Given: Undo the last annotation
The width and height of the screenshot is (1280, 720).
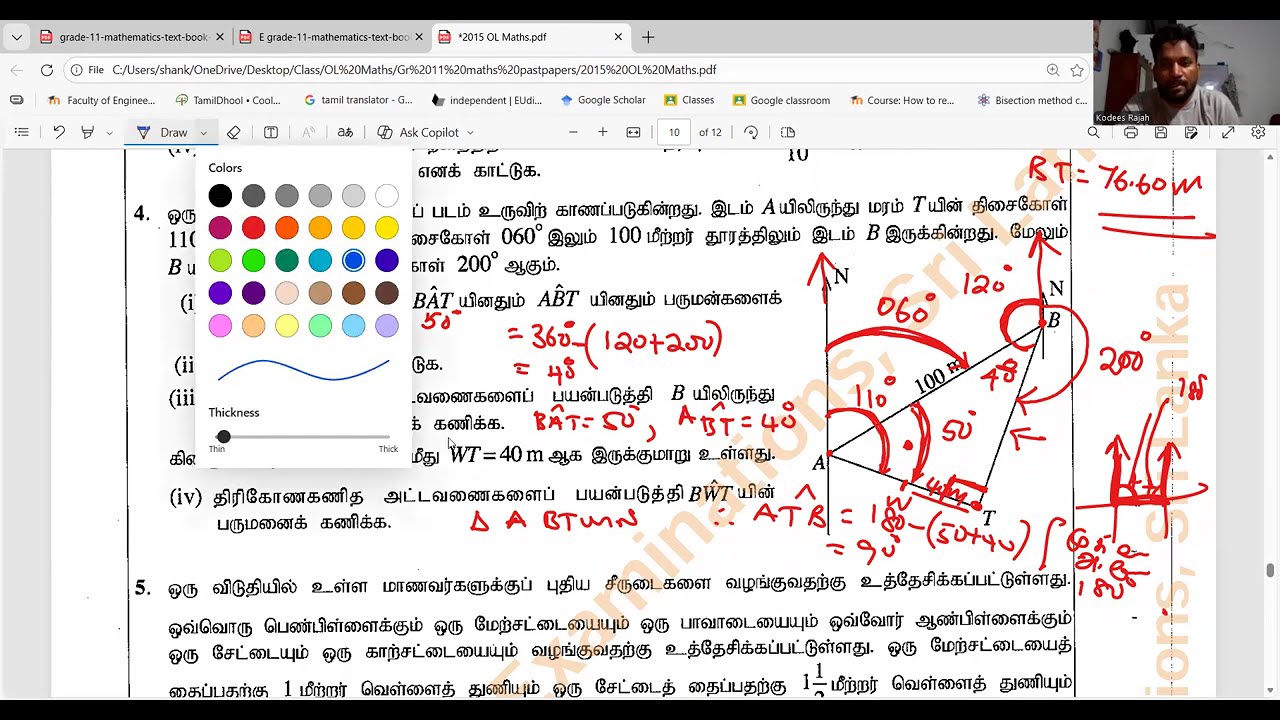Looking at the screenshot, I should point(59,132).
